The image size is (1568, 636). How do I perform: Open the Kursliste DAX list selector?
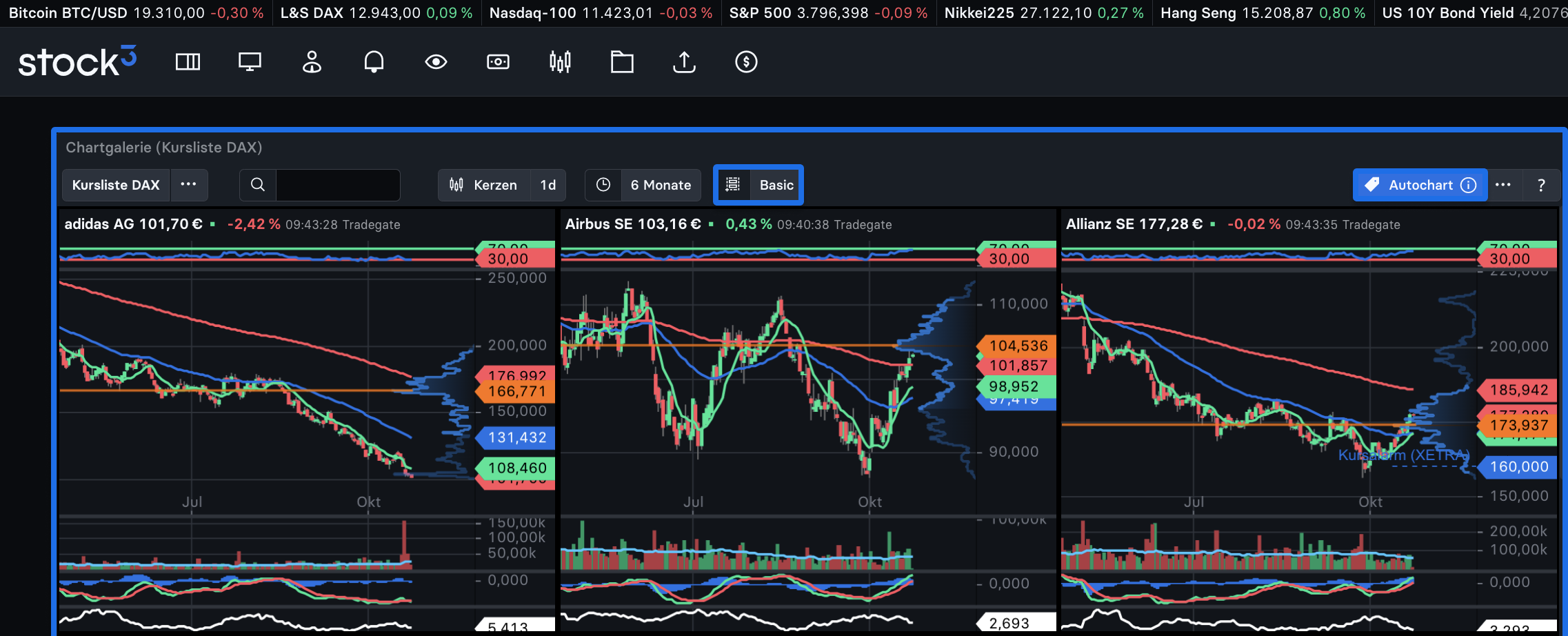pyautogui.click(x=116, y=185)
